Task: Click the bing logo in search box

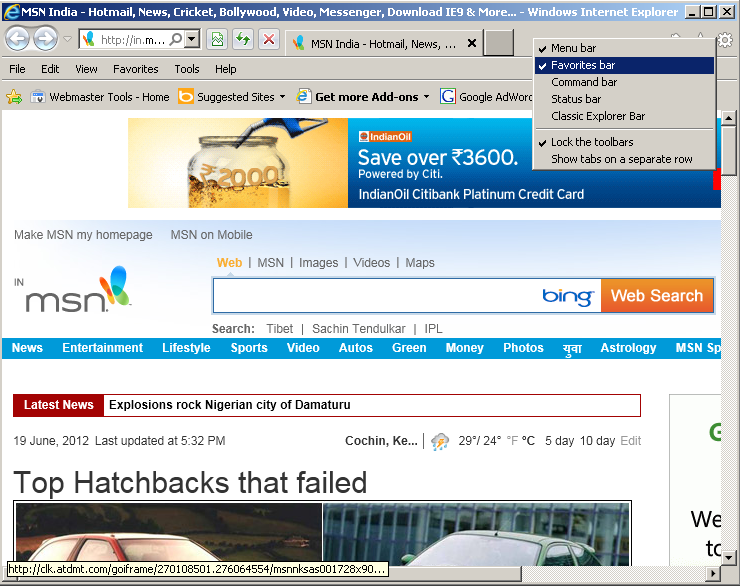Action: [x=568, y=296]
